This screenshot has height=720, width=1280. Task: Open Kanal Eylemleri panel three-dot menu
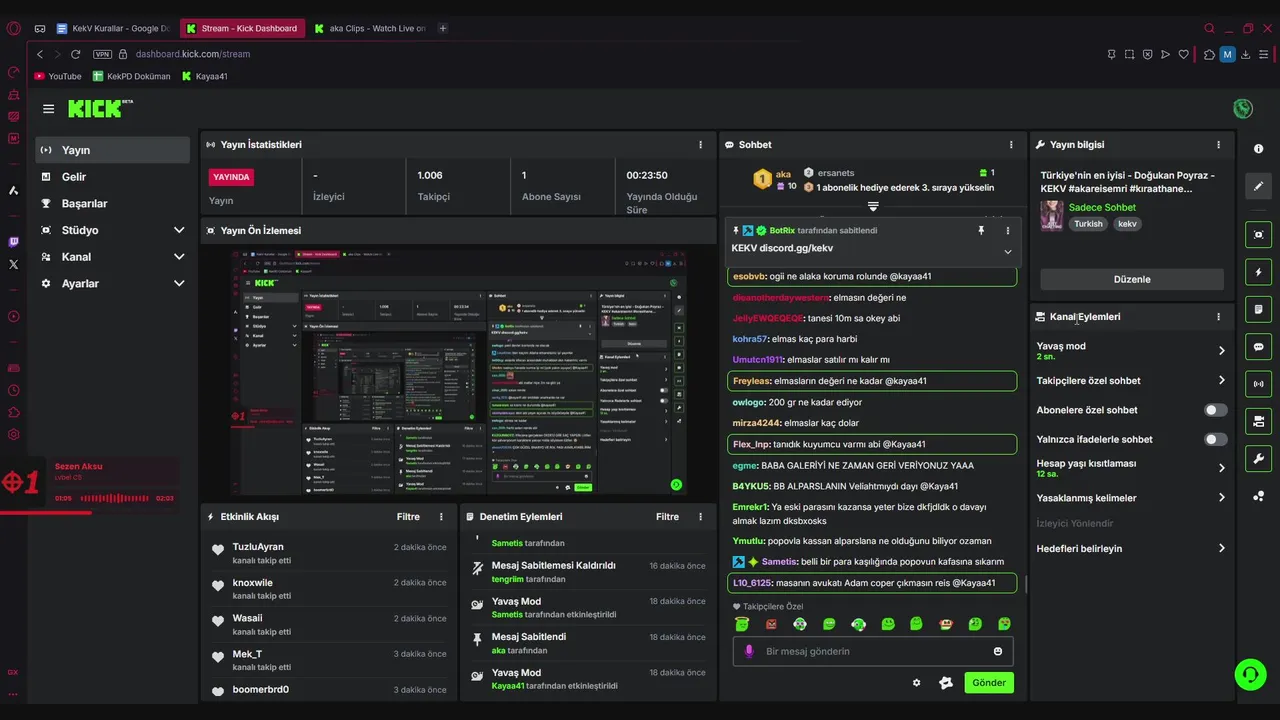(x=1218, y=317)
